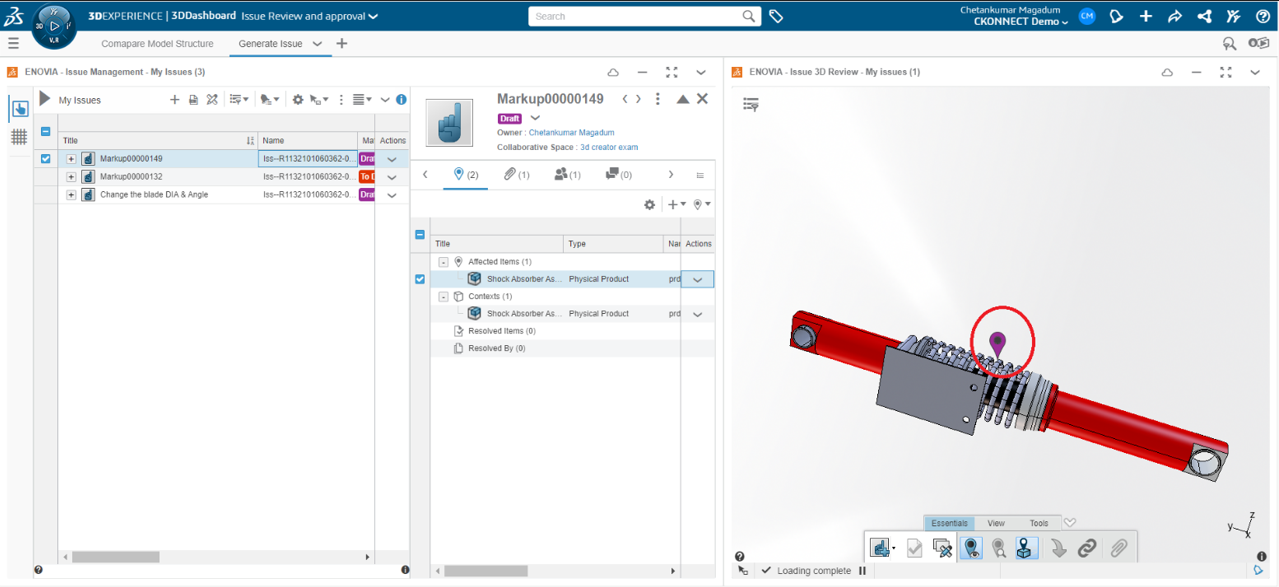Switch to the grid view icon
1279x587 pixels.
tap(19, 137)
